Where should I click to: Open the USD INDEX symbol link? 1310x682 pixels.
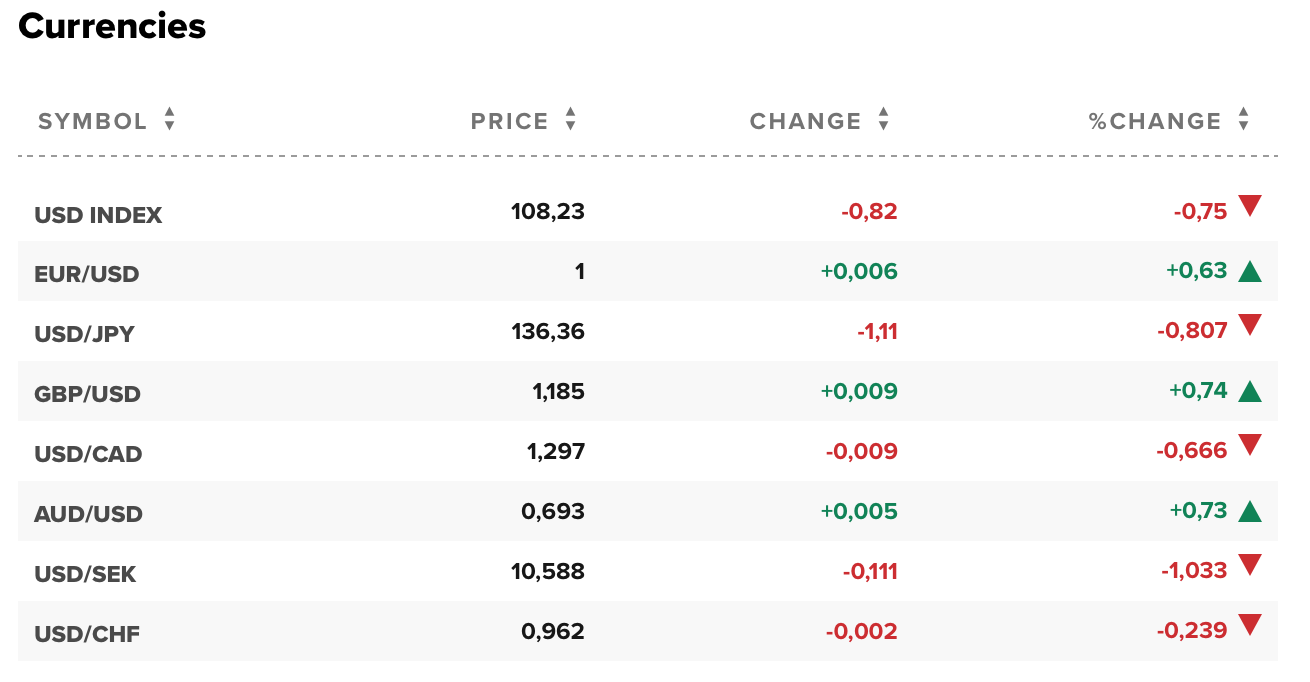pos(98,215)
